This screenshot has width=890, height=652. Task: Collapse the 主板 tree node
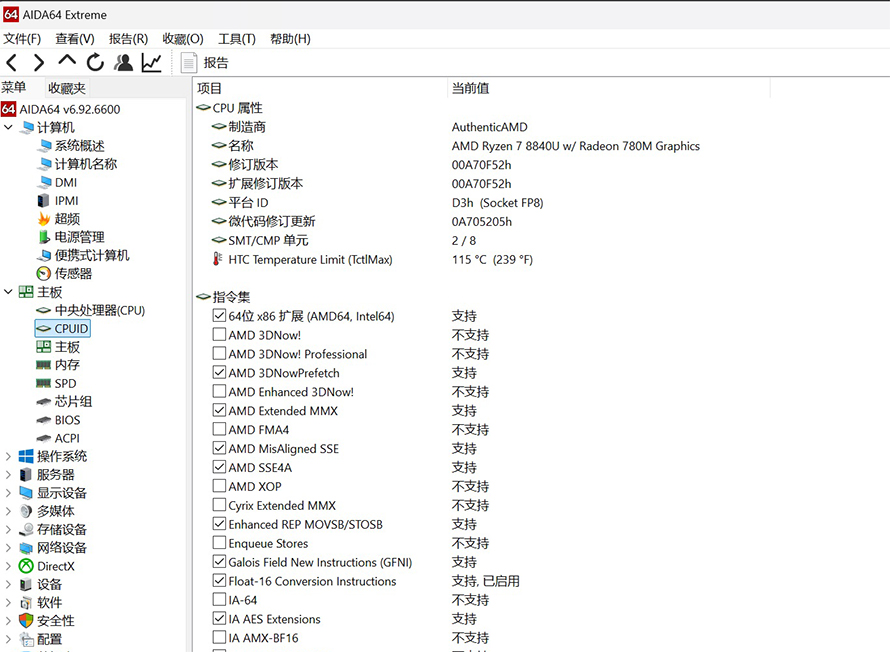8,292
